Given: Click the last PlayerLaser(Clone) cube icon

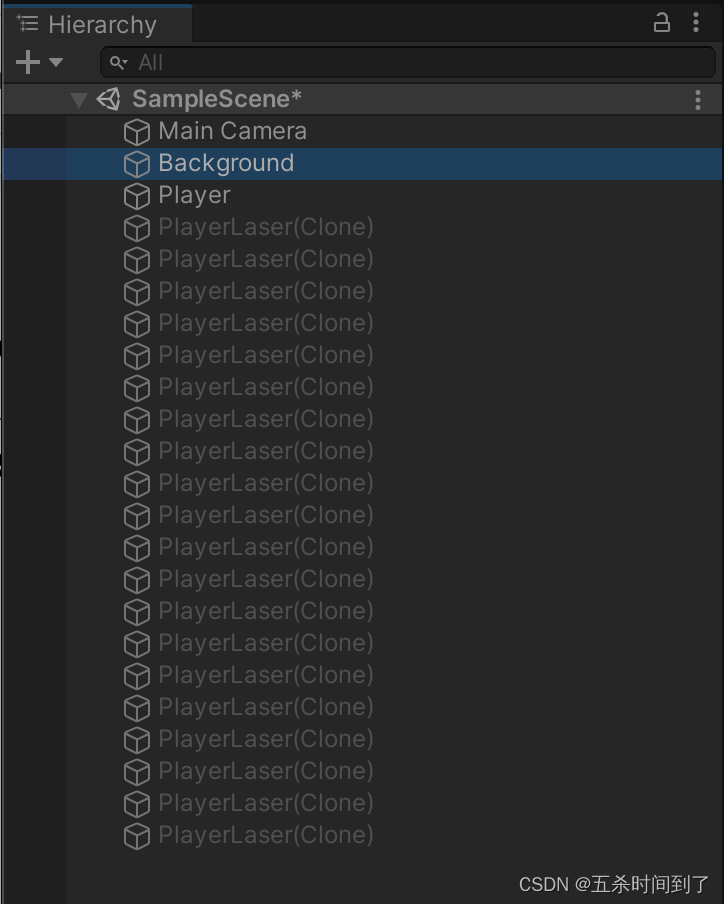Looking at the screenshot, I should tap(137, 835).
